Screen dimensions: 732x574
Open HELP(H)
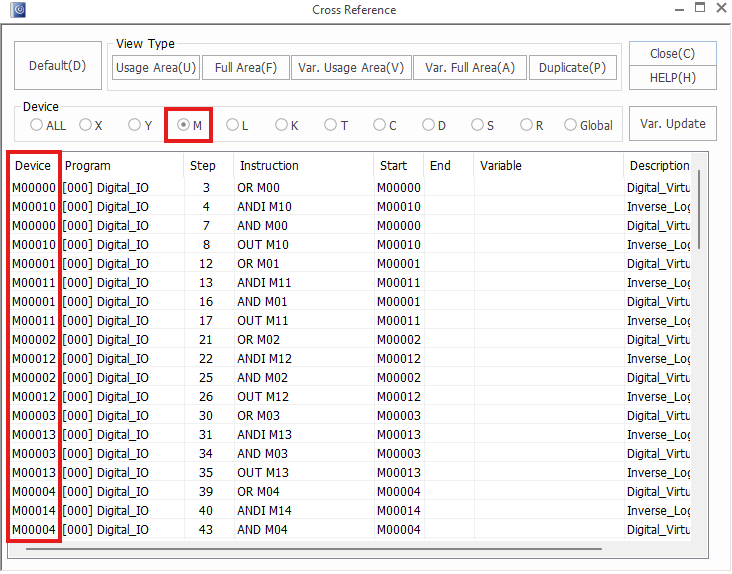tap(673, 78)
